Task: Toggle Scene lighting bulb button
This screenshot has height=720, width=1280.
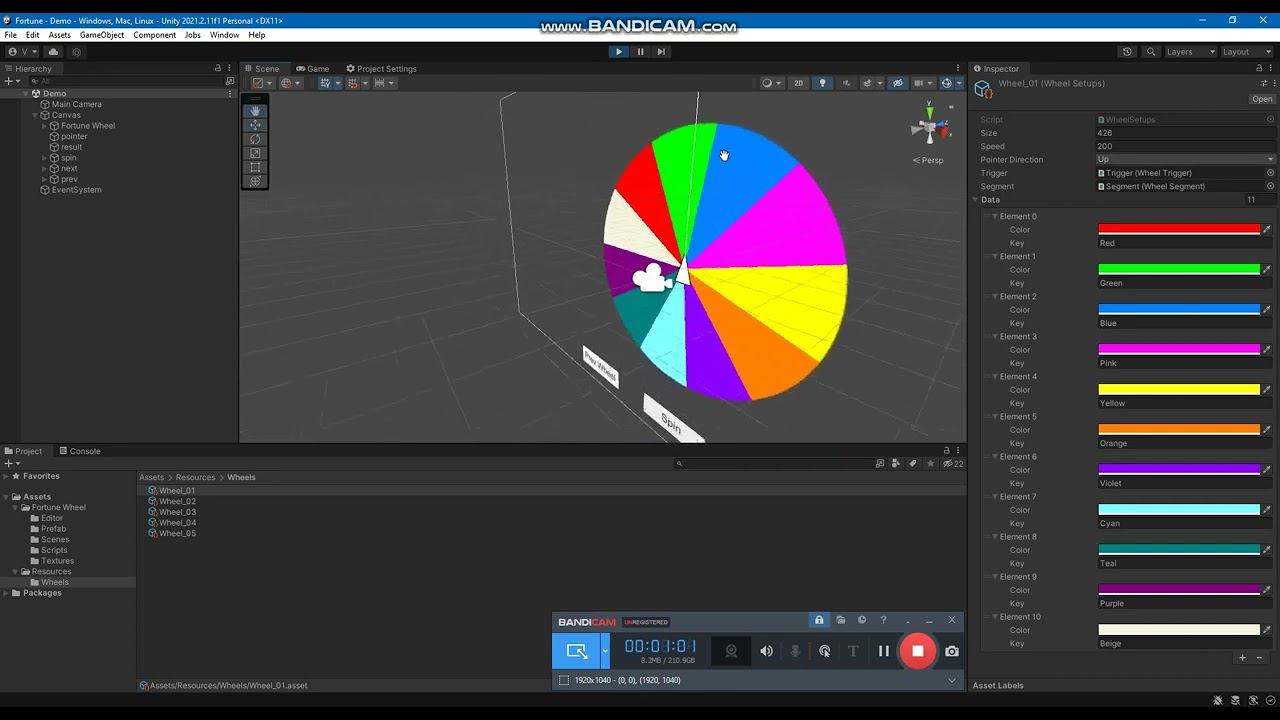Action: [822, 83]
